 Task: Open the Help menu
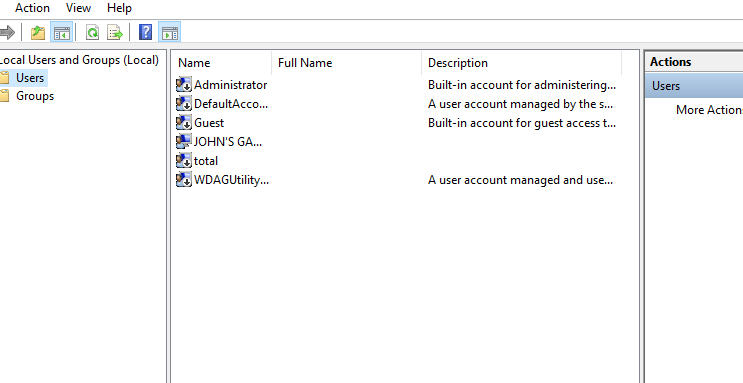pyautogui.click(x=119, y=8)
